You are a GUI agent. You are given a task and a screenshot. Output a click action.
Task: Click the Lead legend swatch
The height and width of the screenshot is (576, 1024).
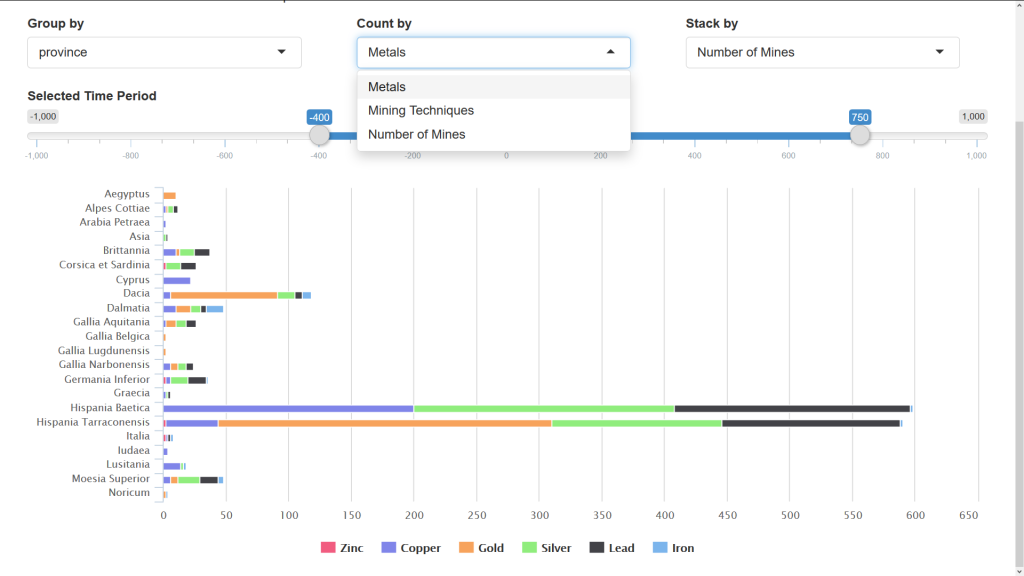(597, 548)
